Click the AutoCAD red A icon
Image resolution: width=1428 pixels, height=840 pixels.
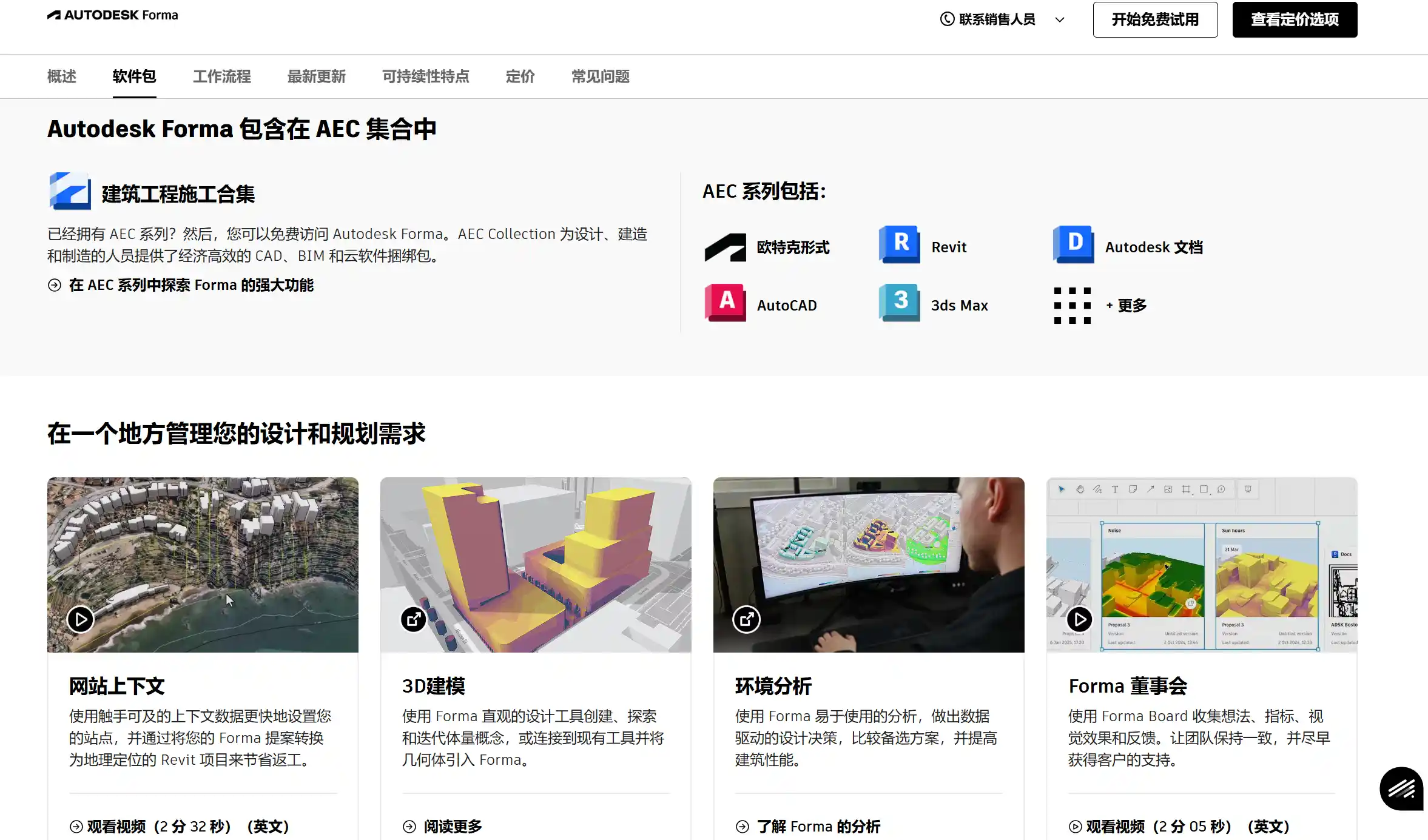725,303
